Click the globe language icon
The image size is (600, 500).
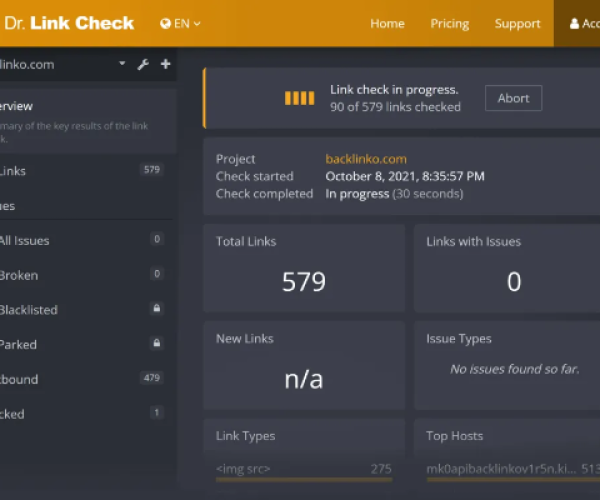coord(165,24)
